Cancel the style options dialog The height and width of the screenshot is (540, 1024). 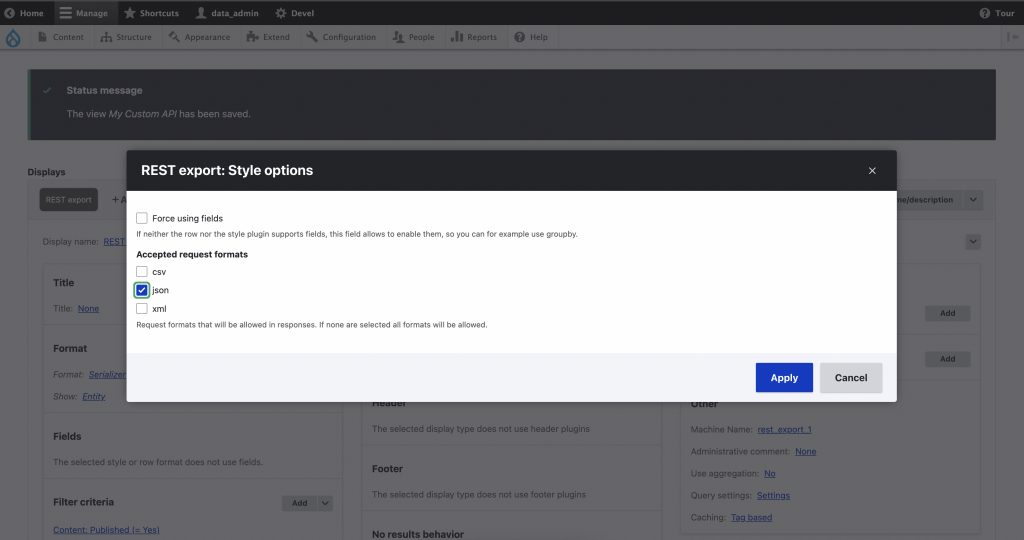click(x=851, y=377)
